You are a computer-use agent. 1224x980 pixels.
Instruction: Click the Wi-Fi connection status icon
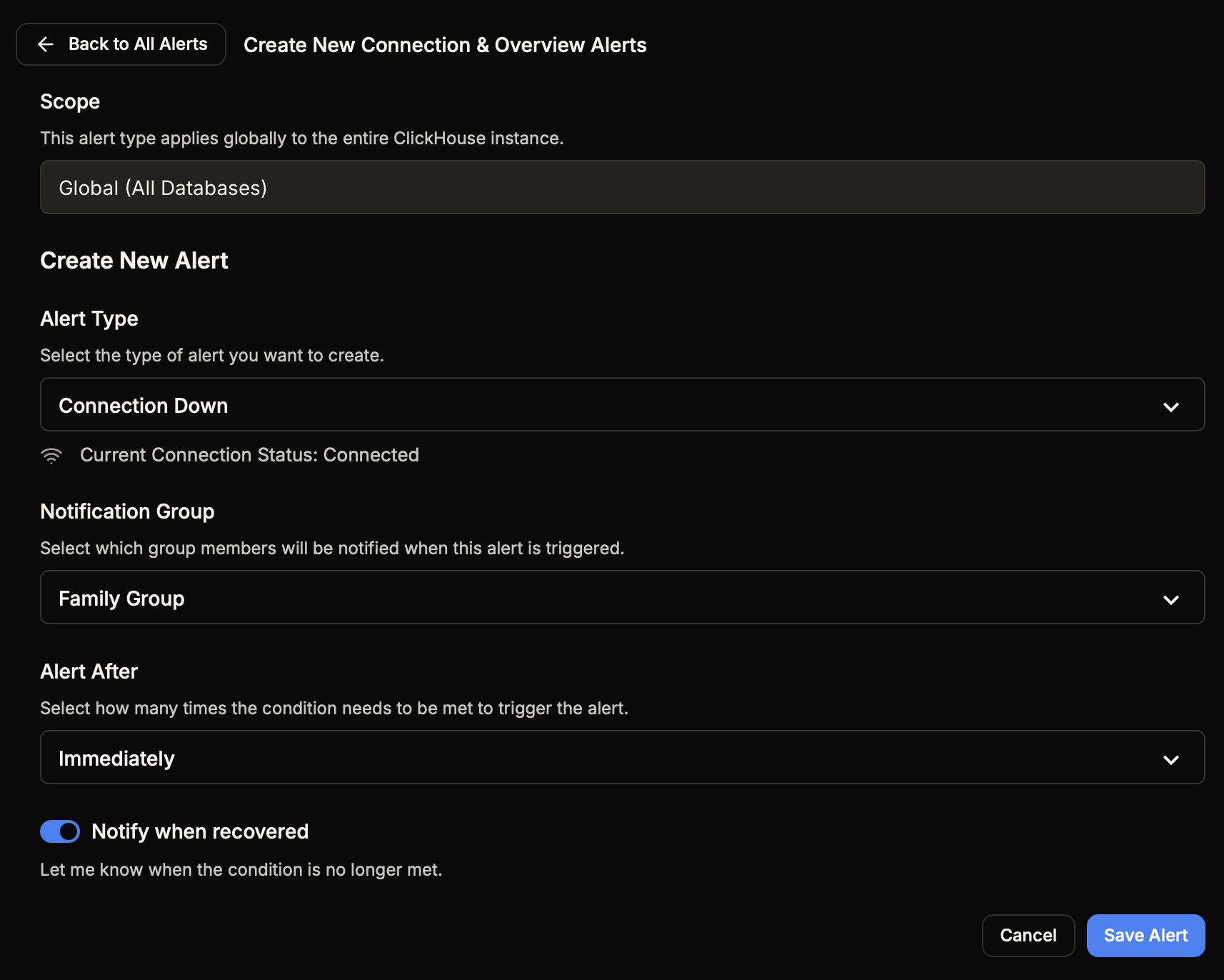[x=51, y=456]
